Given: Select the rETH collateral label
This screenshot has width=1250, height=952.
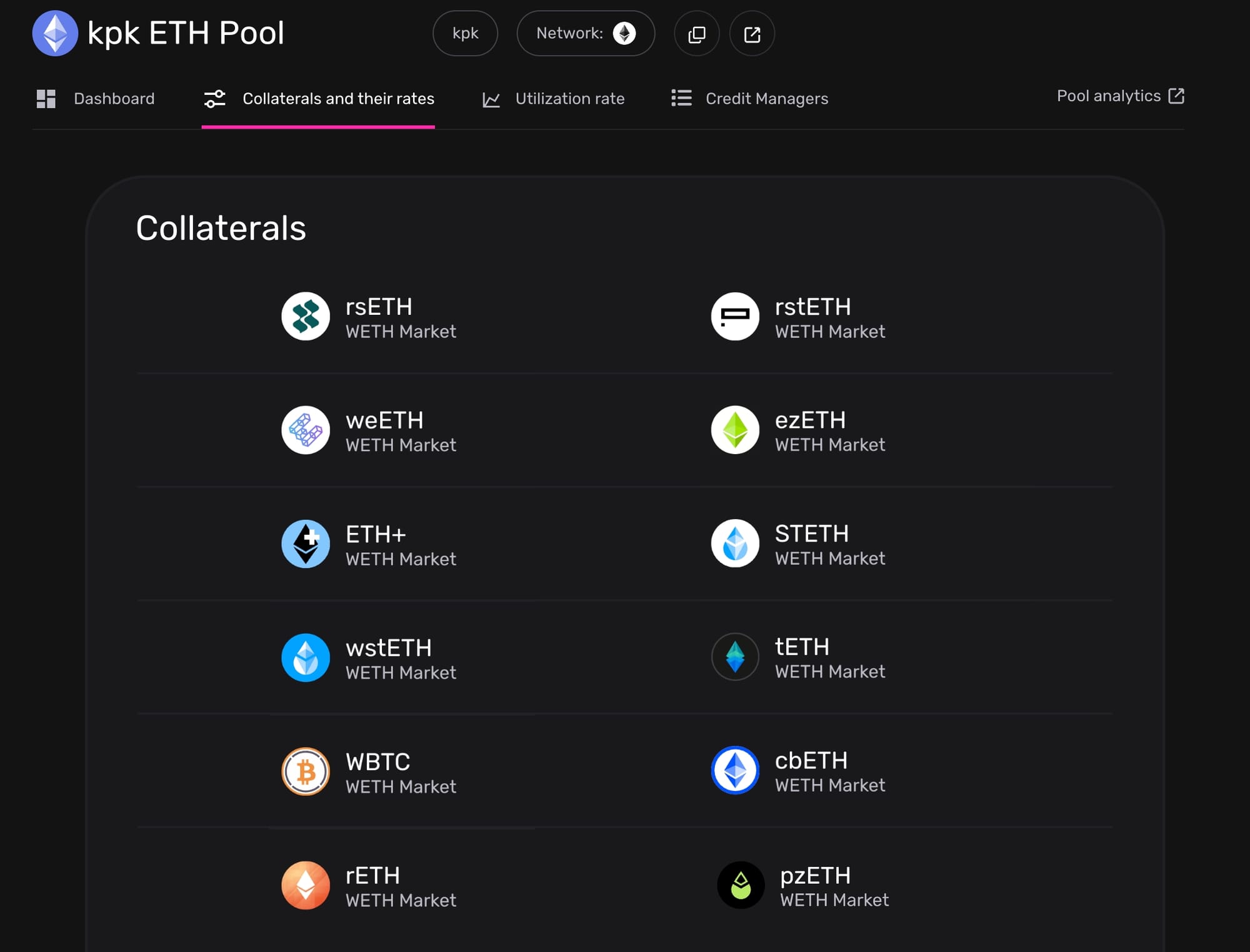Looking at the screenshot, I should click(373, 875).
